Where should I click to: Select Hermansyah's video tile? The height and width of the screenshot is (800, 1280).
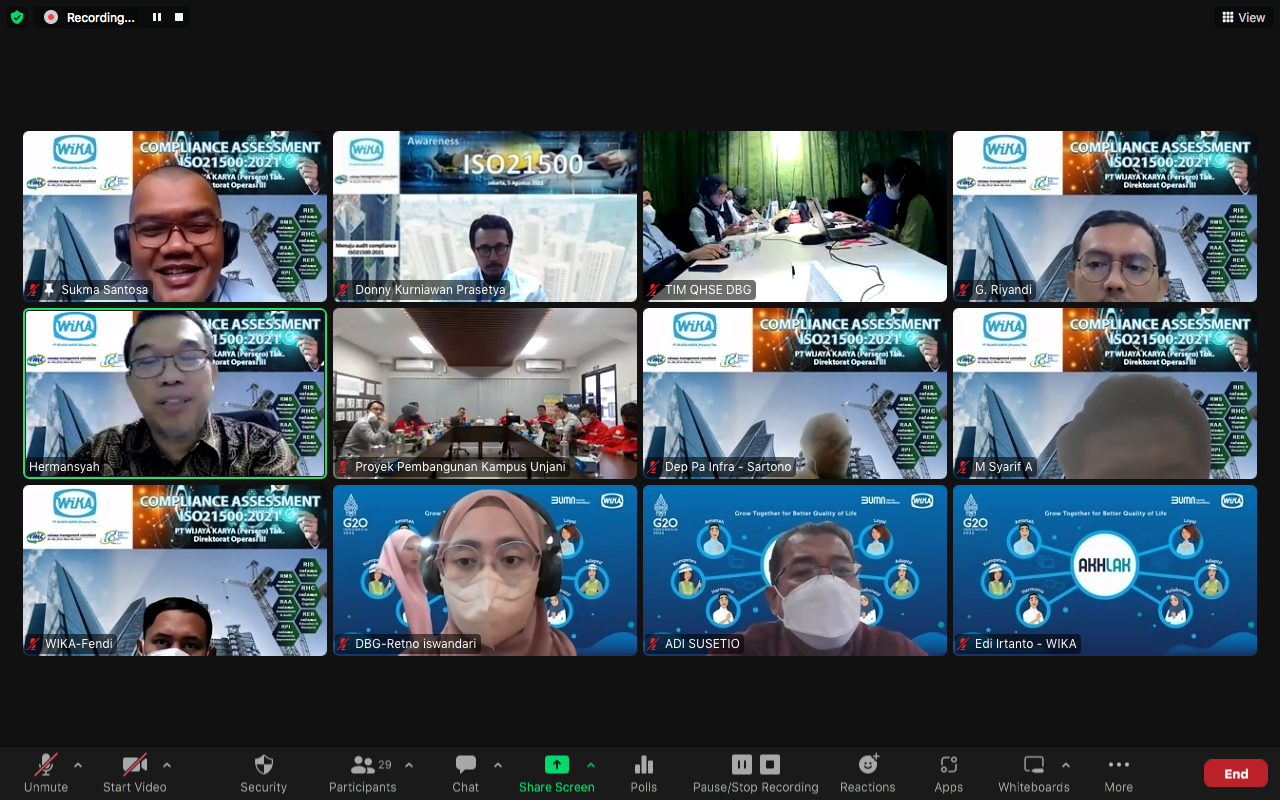tap(175, 393)
